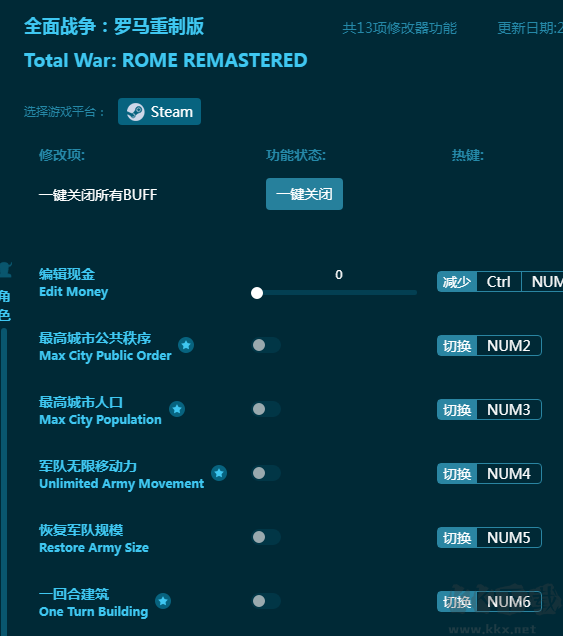
Task: Click star icon beside Max City Public Order
Action: click(186, 345)
